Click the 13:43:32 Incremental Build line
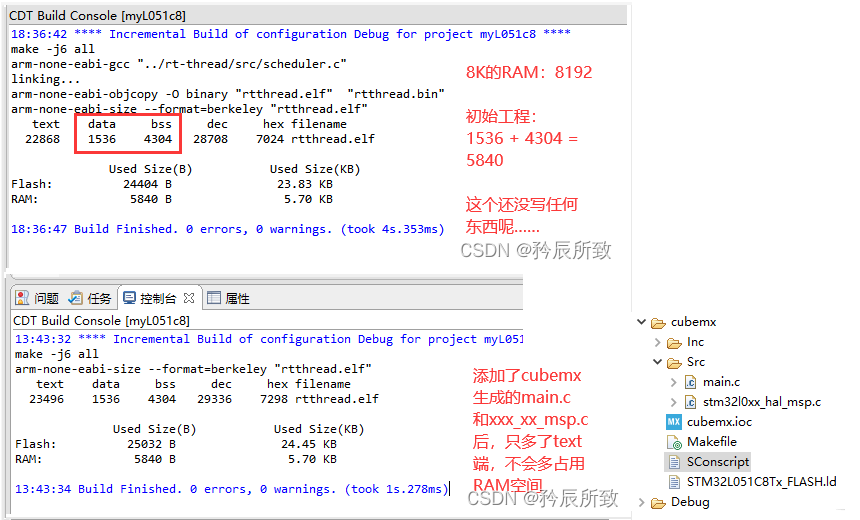 point(269,339)
